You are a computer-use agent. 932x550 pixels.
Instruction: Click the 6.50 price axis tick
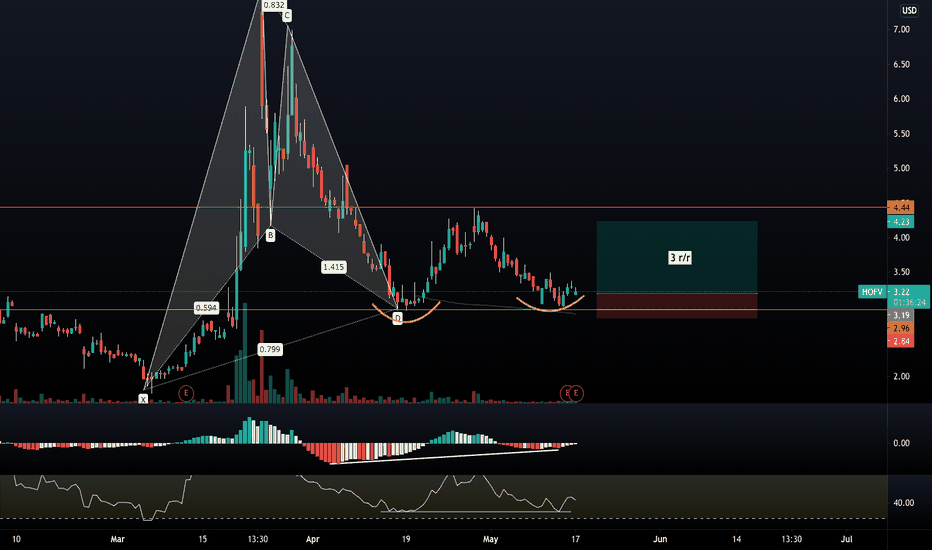coord(901,64)
